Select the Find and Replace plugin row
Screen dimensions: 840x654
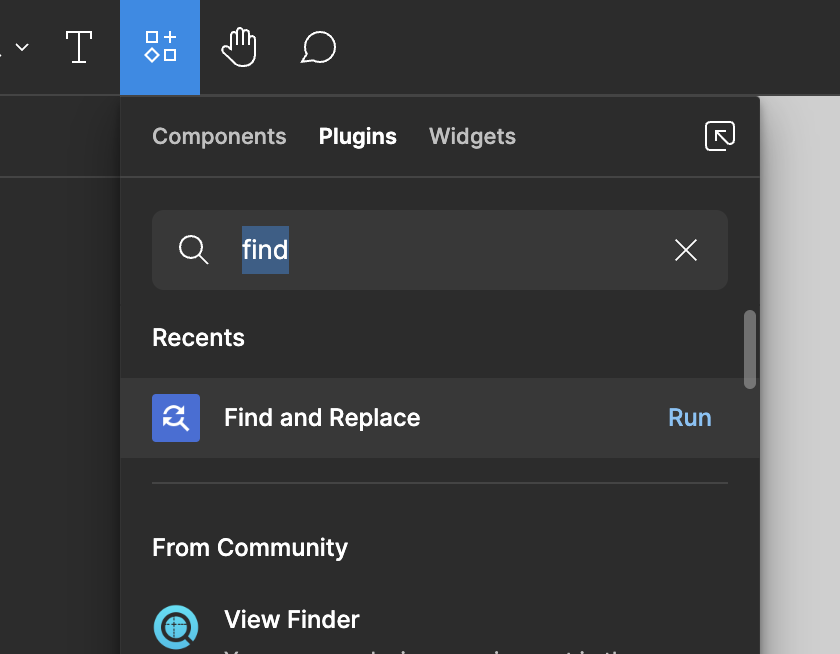[x=440, y=418]
